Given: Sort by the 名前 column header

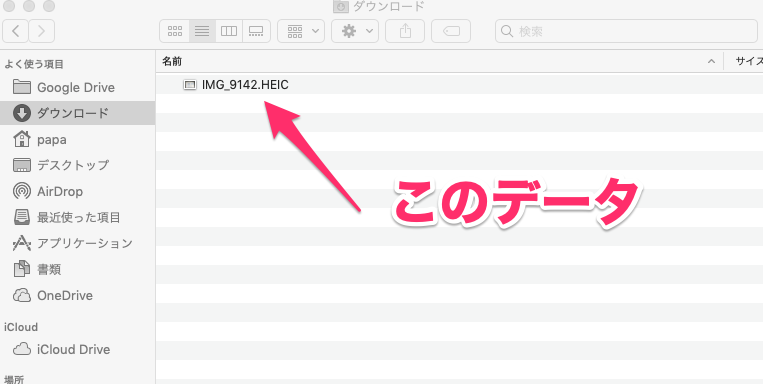Looking at the screenshot, I should [439, 61].
